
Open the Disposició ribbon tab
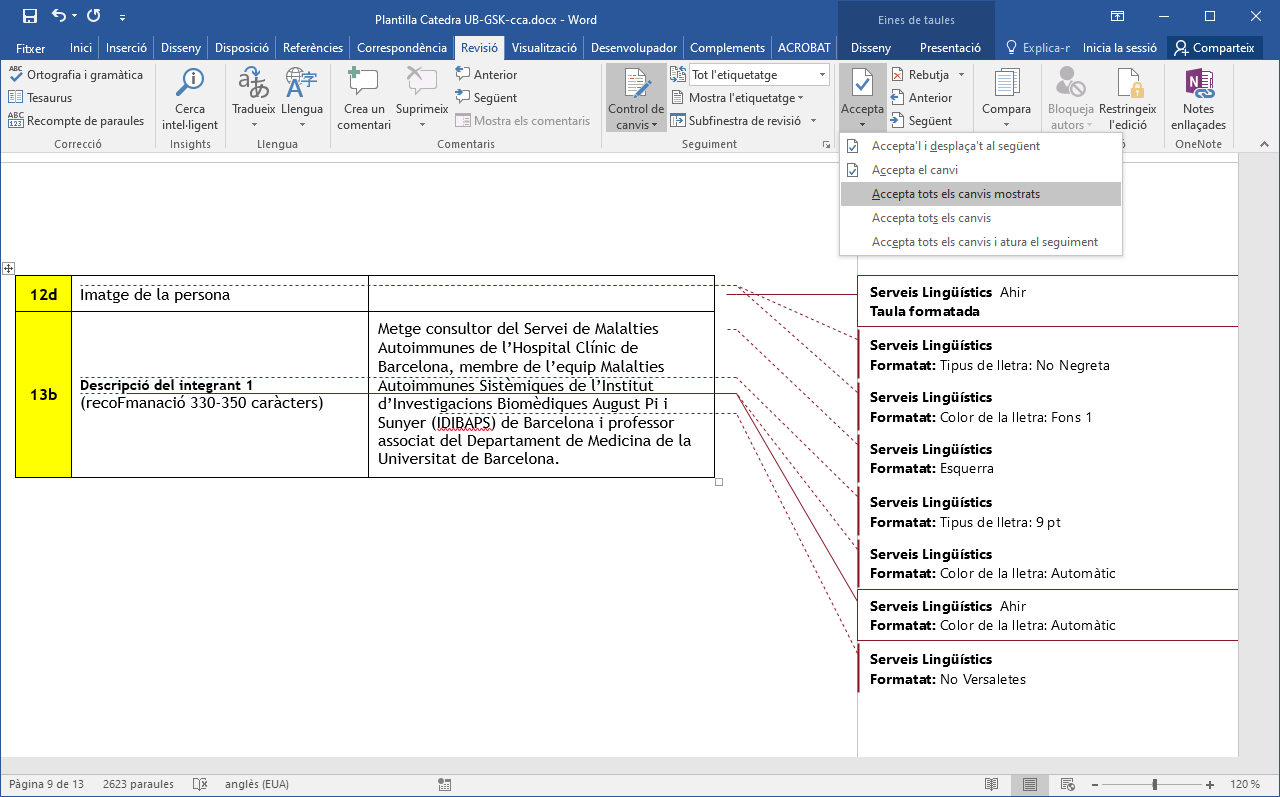click(242, 47)
